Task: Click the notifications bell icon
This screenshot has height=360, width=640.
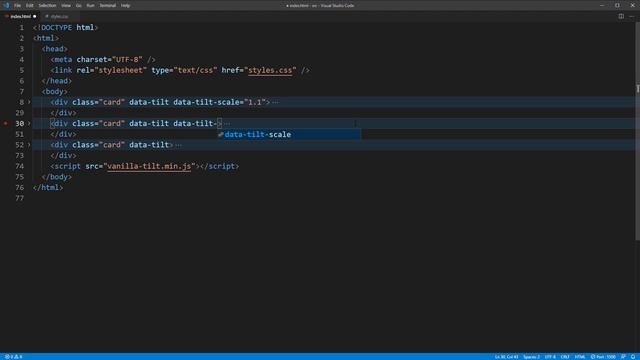Action: 633,357
